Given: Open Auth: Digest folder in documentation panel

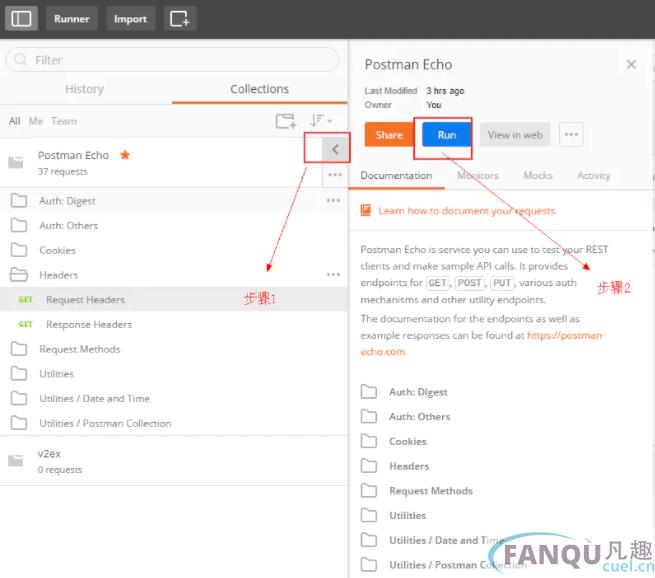Looking at the screenshot, I should point(418,392).
